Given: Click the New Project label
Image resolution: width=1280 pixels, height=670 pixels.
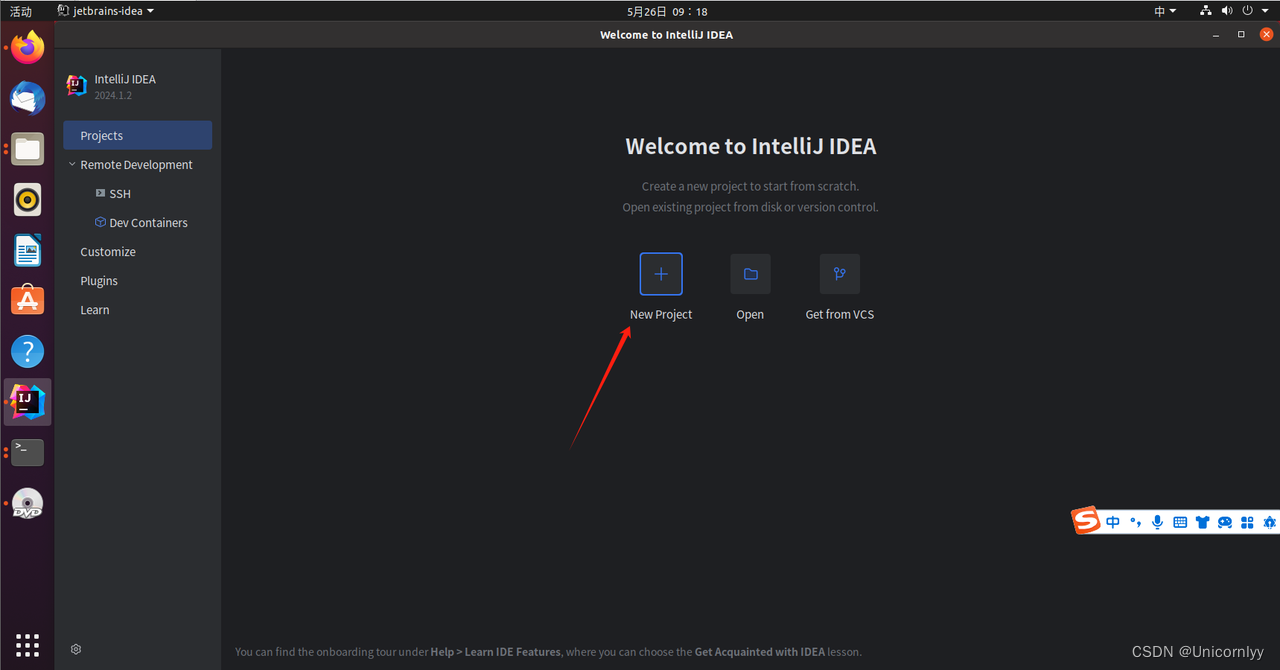Looking at the screenshot, I should (661, 314).
